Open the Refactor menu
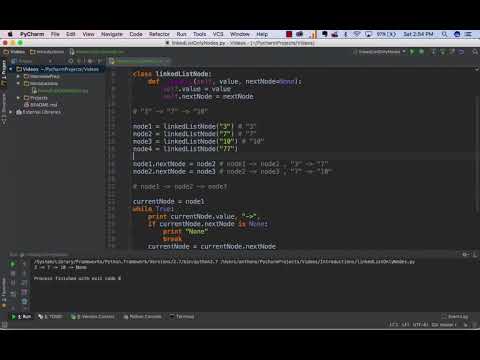Image resolution: width=480 pixels, height=360 pixels. point(159,34)
